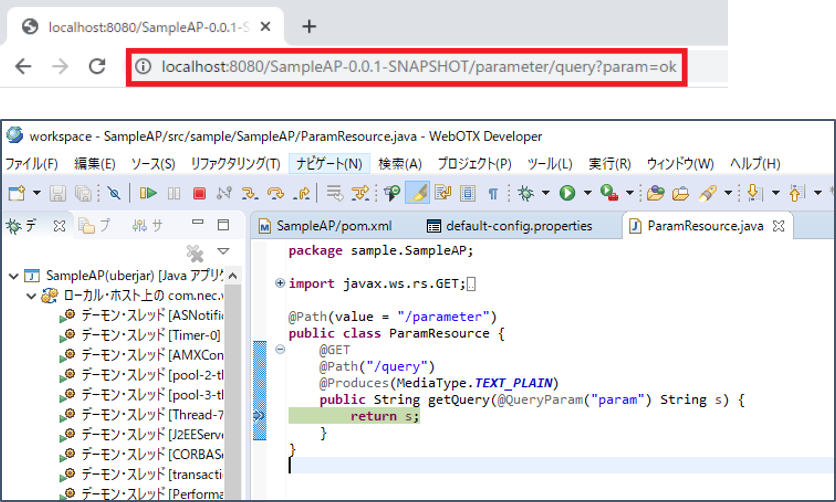Image resolution: width=836 pixels, height=502 pixels.
Task: Click the Save icon in the toolbar
Action: pos(57,193)
